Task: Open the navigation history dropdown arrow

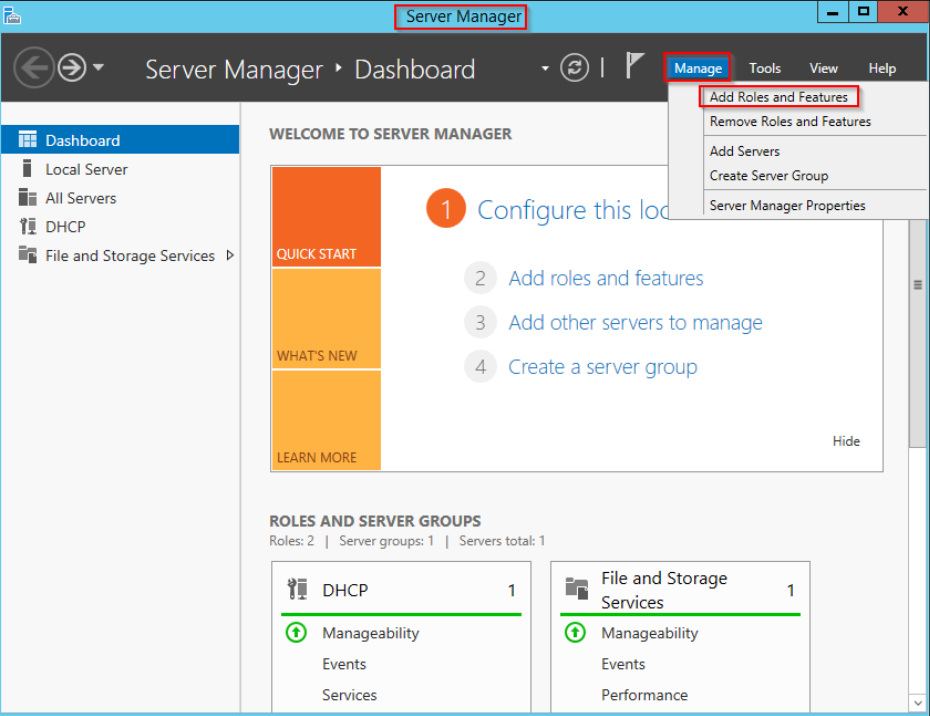Action: pyautogui.click(x=98, y=67)
